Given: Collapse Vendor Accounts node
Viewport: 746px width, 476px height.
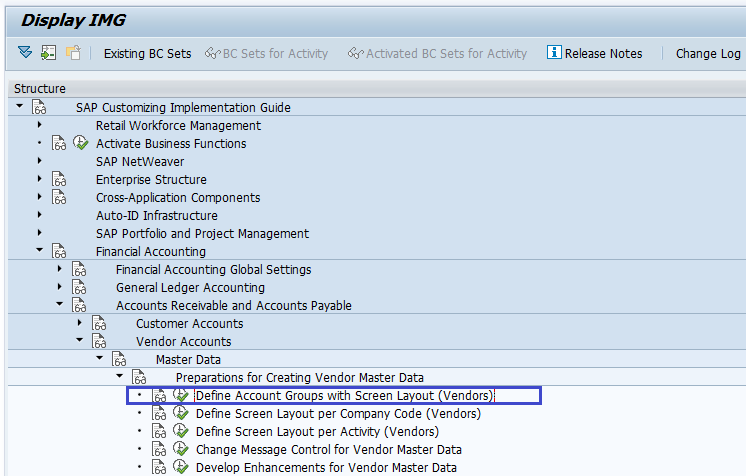Looking at the screenshot, I should pos(79,340).
